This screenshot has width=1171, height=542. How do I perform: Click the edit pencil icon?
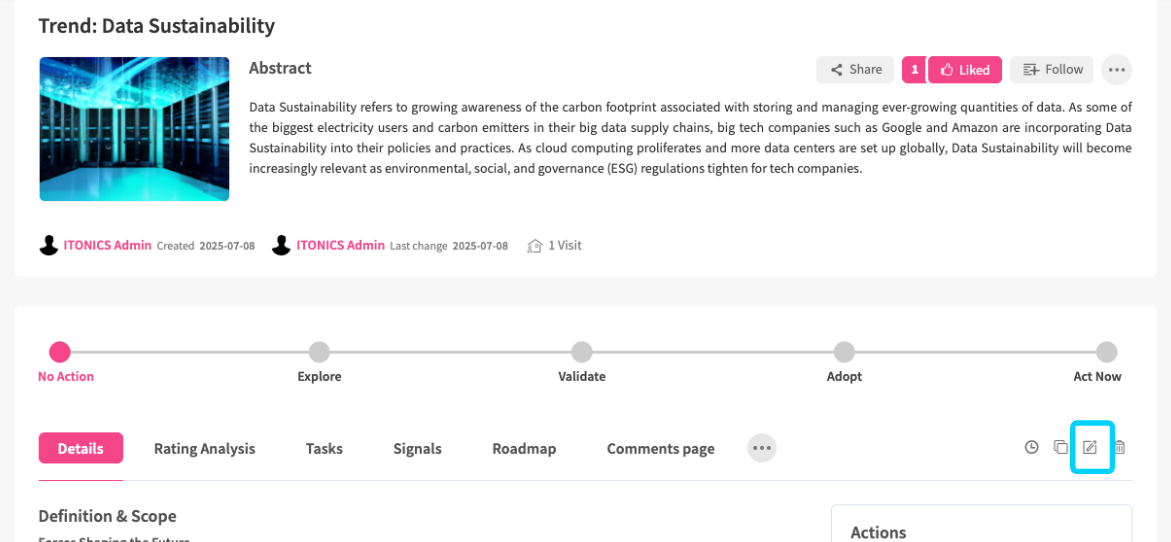1091,447
